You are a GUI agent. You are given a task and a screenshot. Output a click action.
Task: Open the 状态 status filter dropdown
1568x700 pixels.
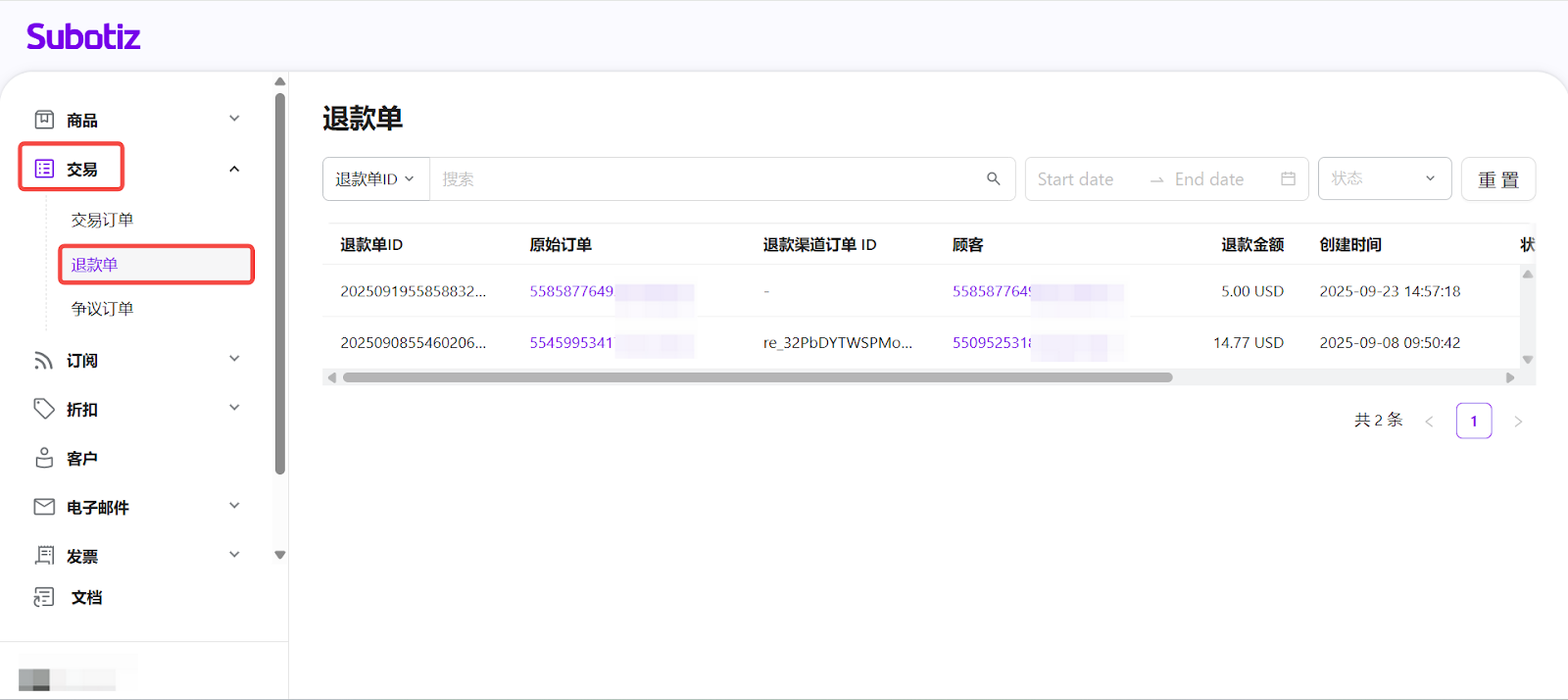pyautogui.click(x=1384, y=178)
